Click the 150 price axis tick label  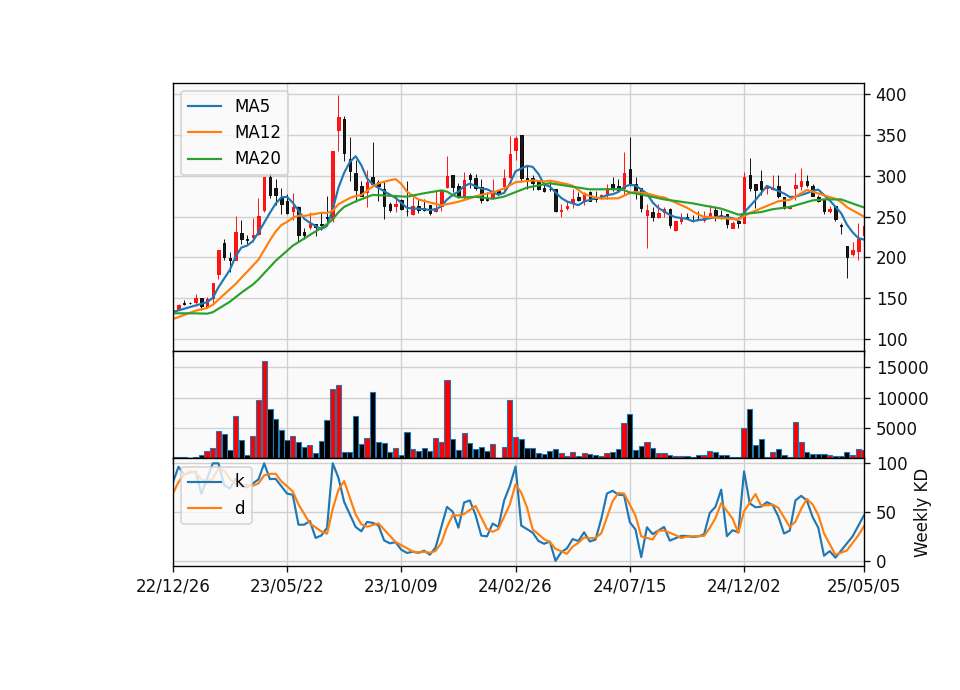[x=891, y=299]
